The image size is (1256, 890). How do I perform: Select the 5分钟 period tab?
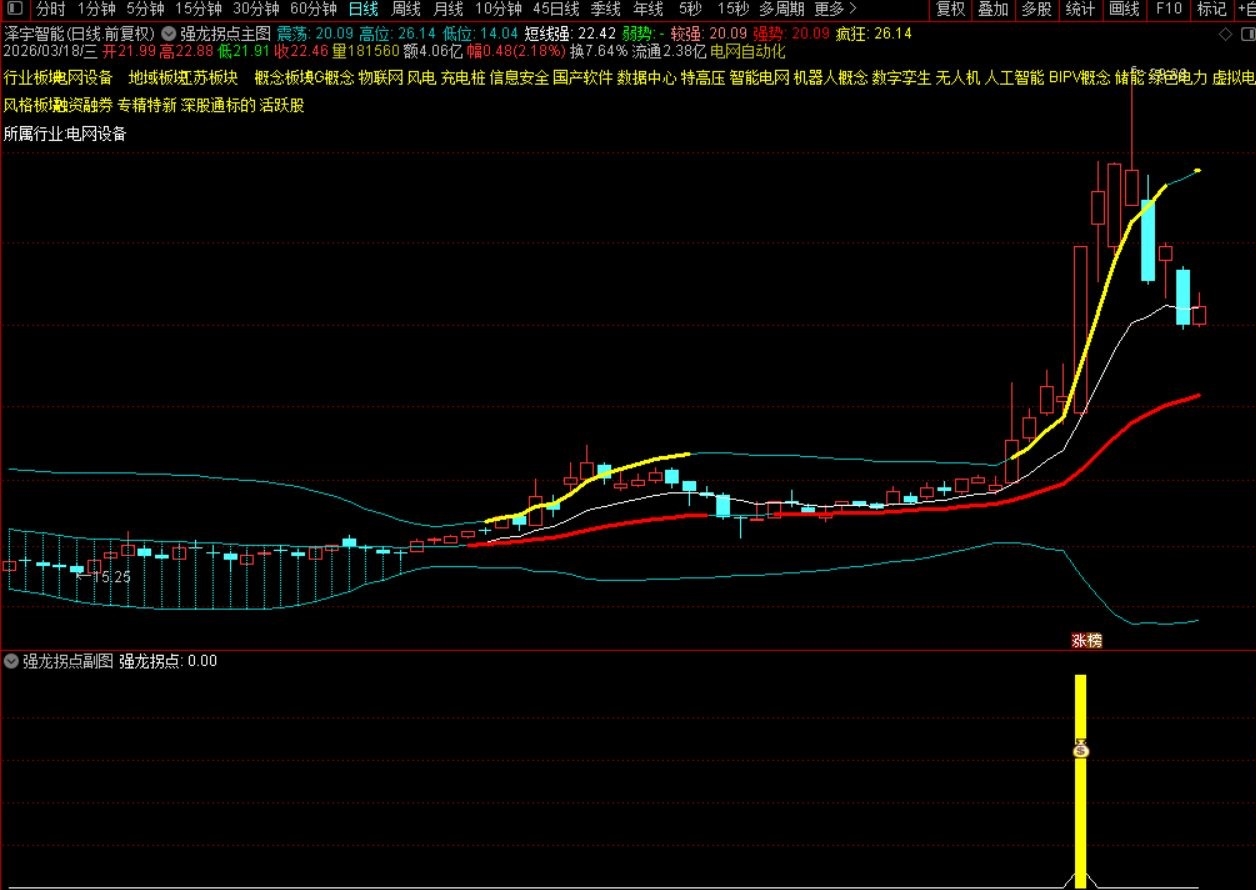[145, 9]
